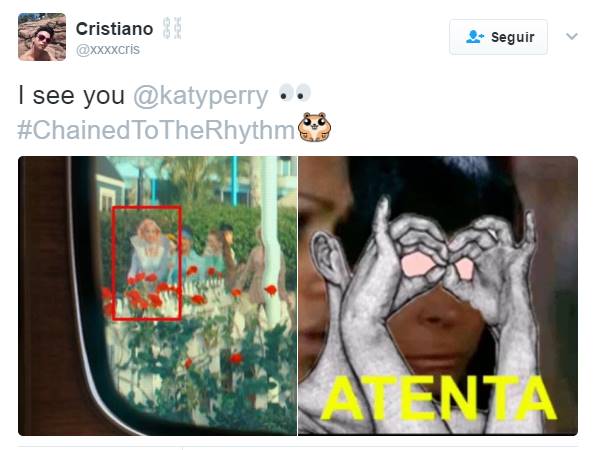Open the @xxxxcris handle link

(x=108, y=50)
